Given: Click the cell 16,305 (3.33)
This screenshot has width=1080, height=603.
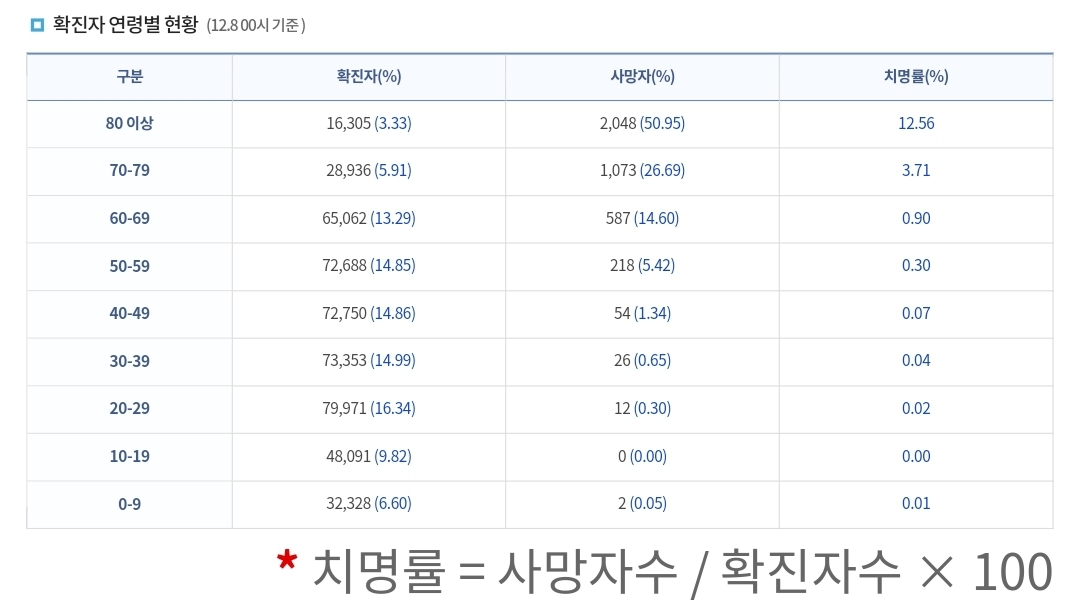Looking at the screenshot, I should click(368, 123).
